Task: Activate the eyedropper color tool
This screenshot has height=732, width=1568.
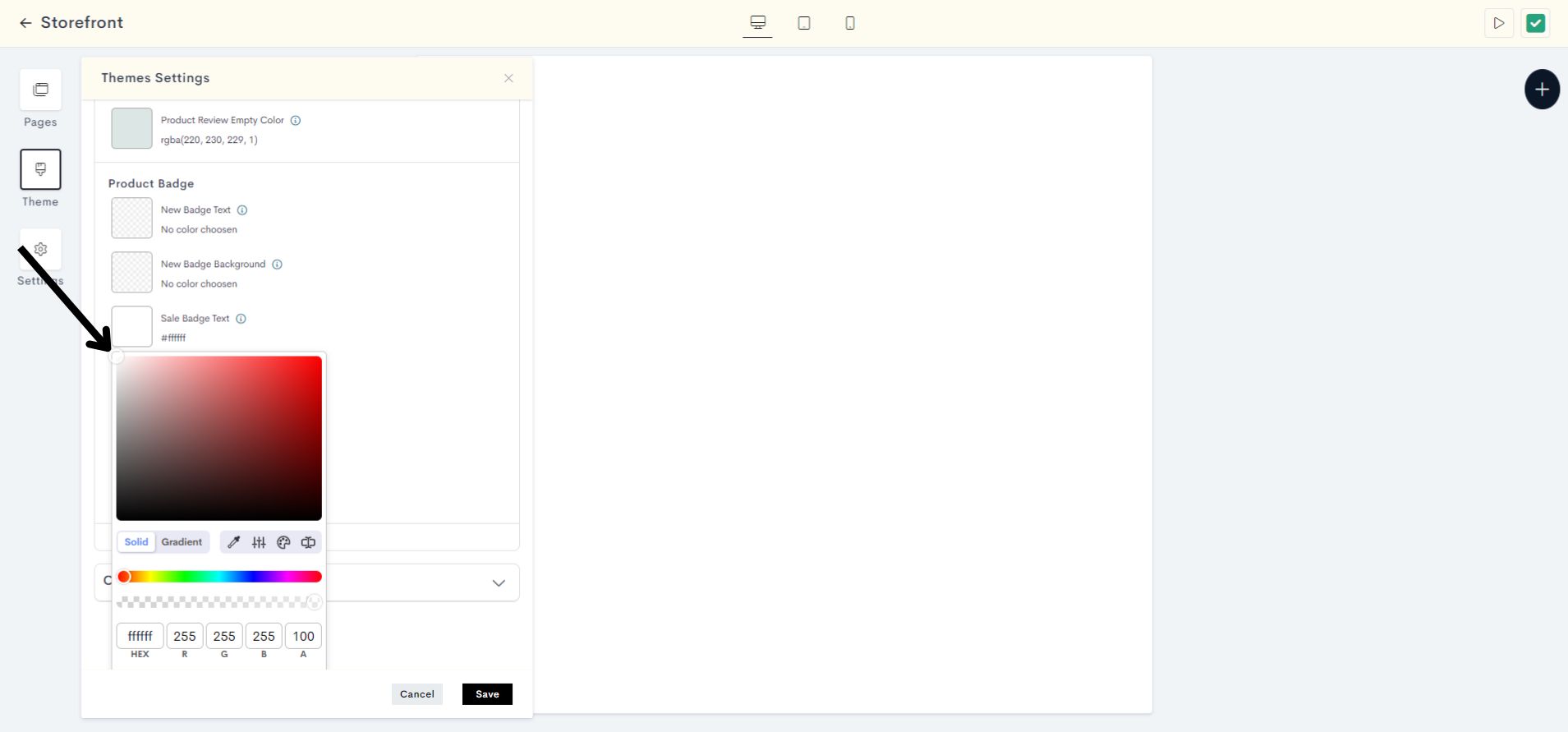Action: (233, 542)
